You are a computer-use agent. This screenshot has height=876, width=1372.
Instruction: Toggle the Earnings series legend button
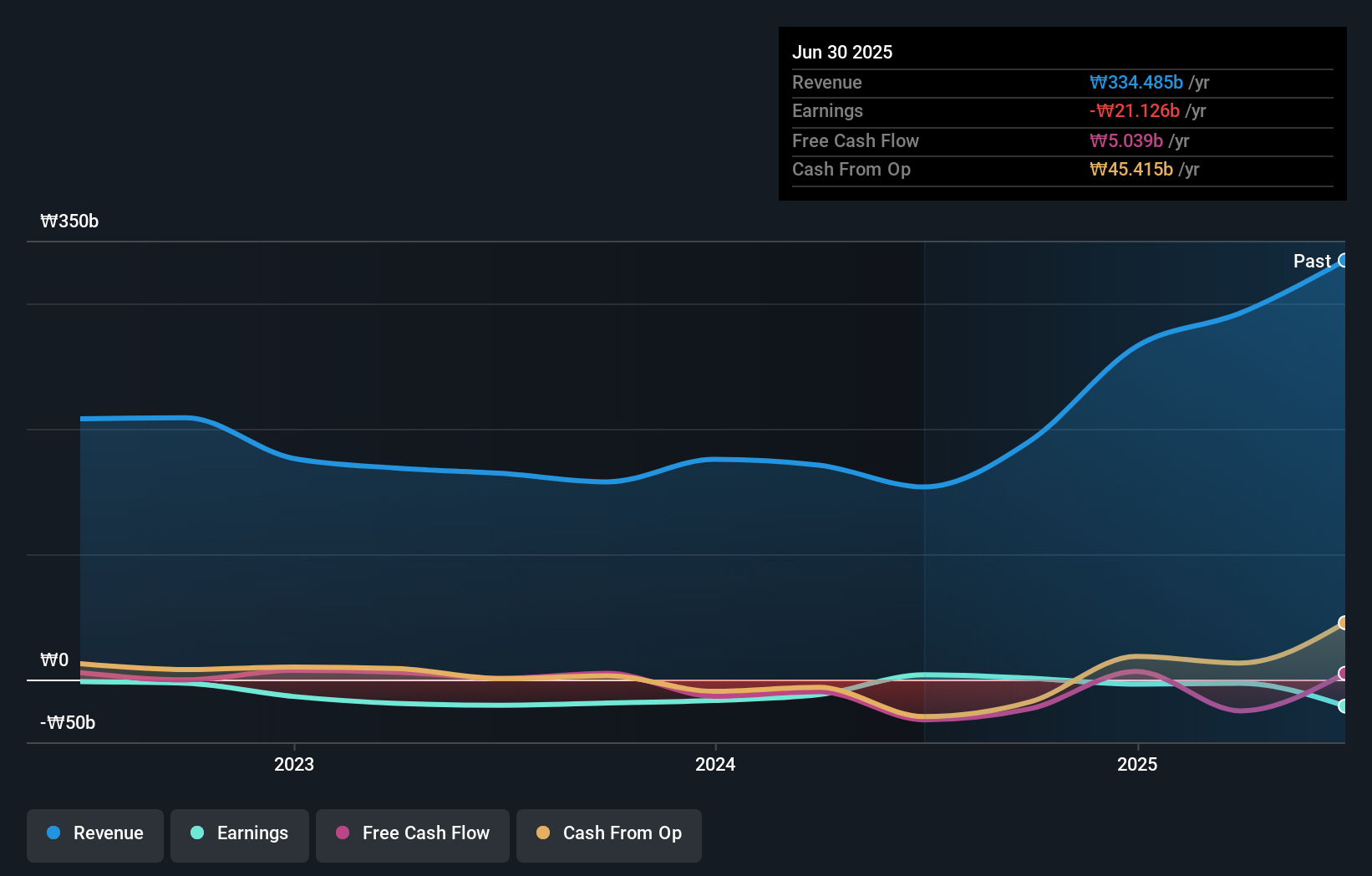(240, 835)
